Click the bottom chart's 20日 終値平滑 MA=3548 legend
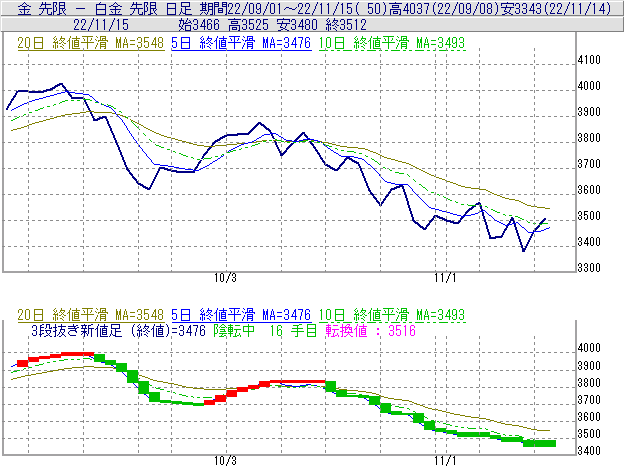The image size is (624, 475). click(x=91, y=315)
